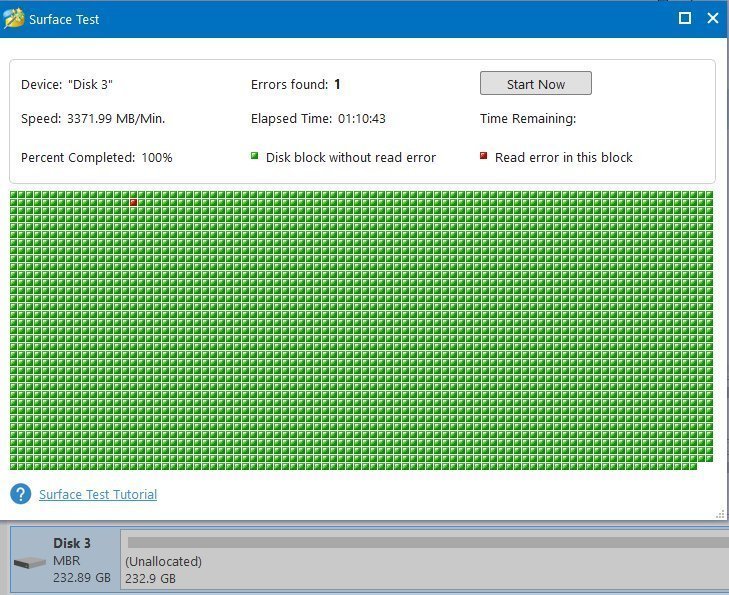Click the 'Disk block without read error' label
This screenshot has width=729, height=595.
pyautogui.click(x=350, y=158)
